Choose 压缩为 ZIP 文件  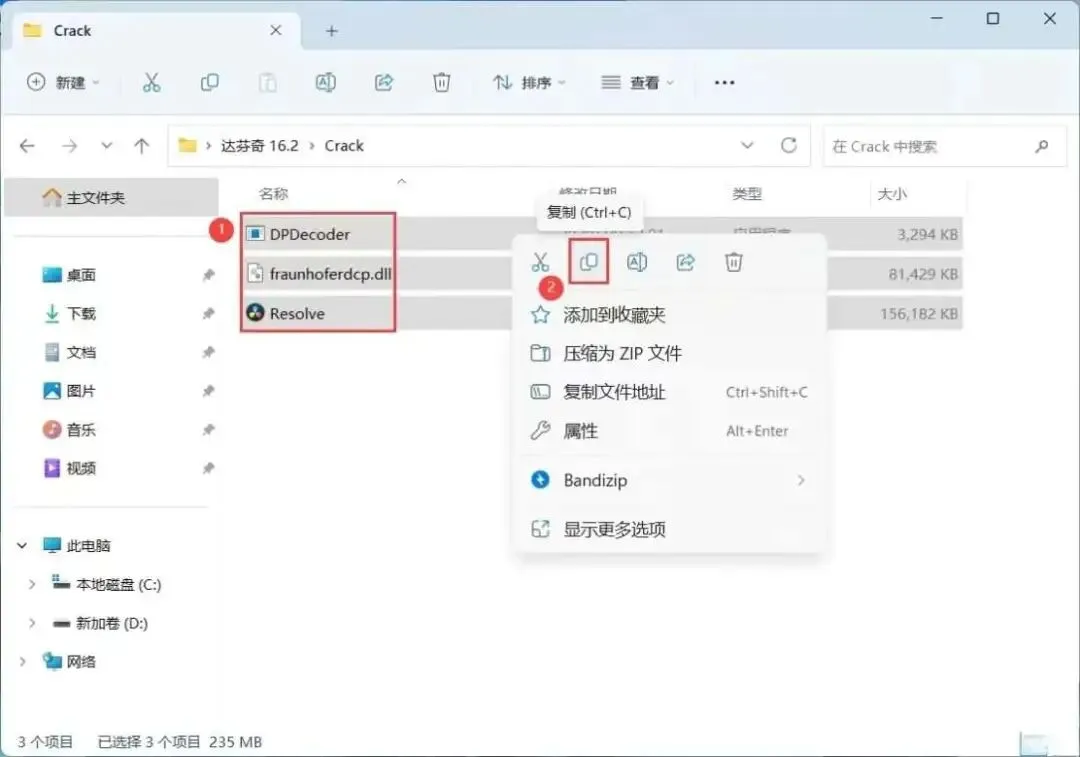(x=668, y=353)
